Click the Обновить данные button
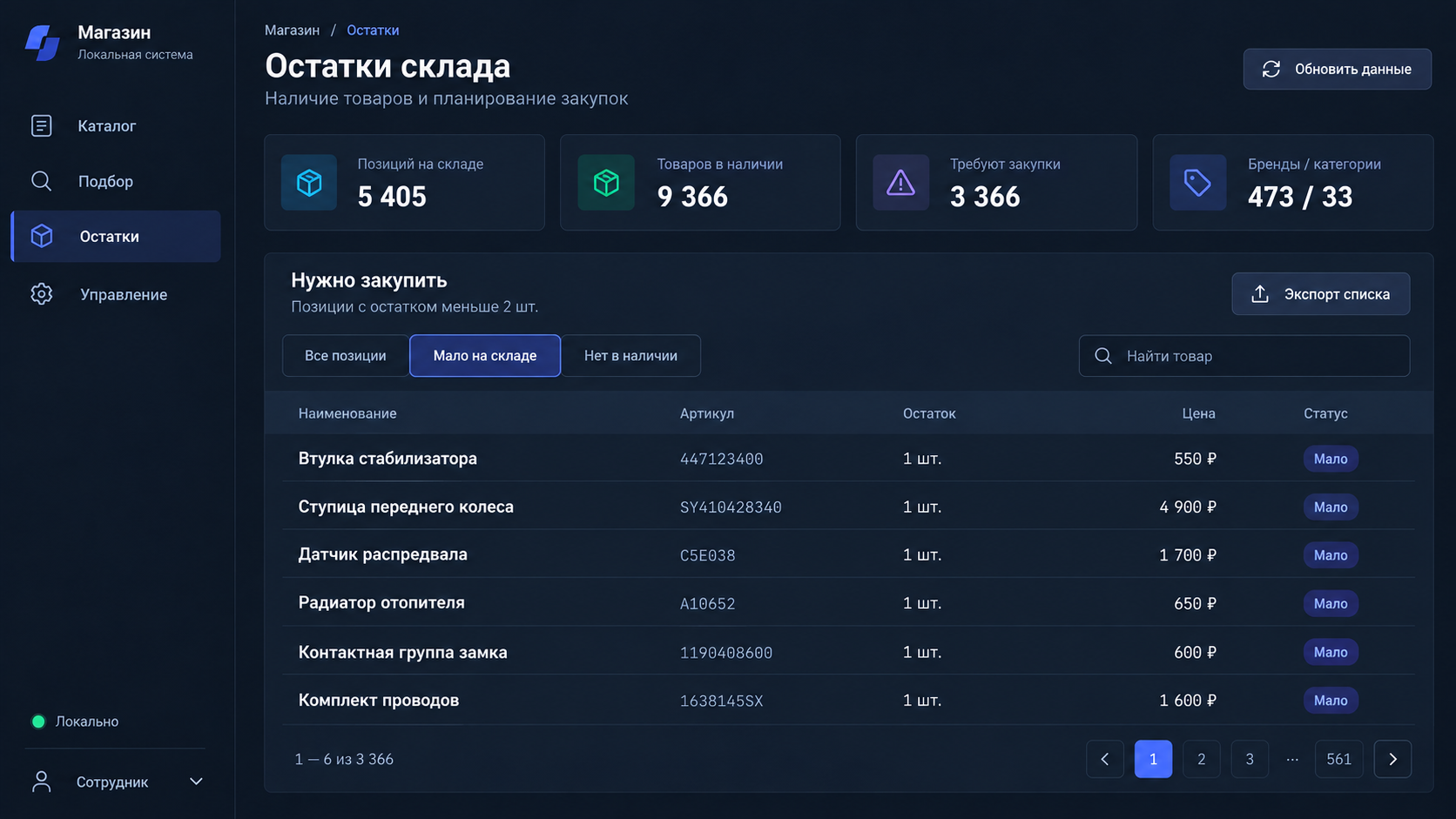This screenshot has width=1456, height=819. click(x=1337, y=69)
